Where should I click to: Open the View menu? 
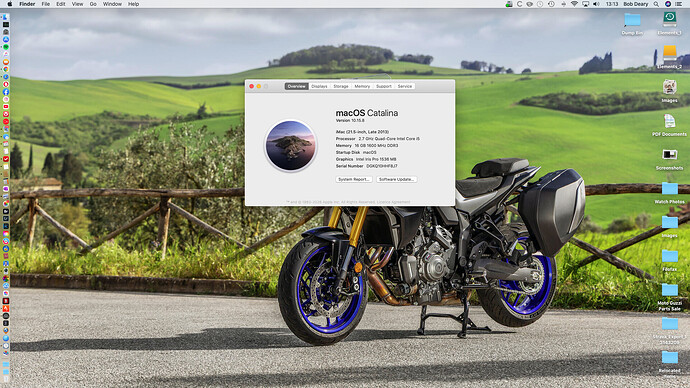click(77, 4)
